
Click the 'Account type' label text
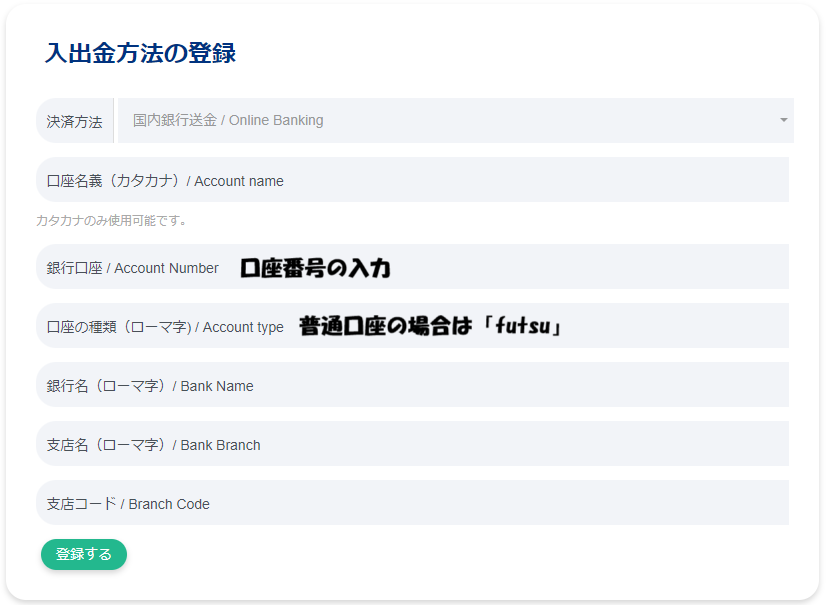click(x=243, y=327)
